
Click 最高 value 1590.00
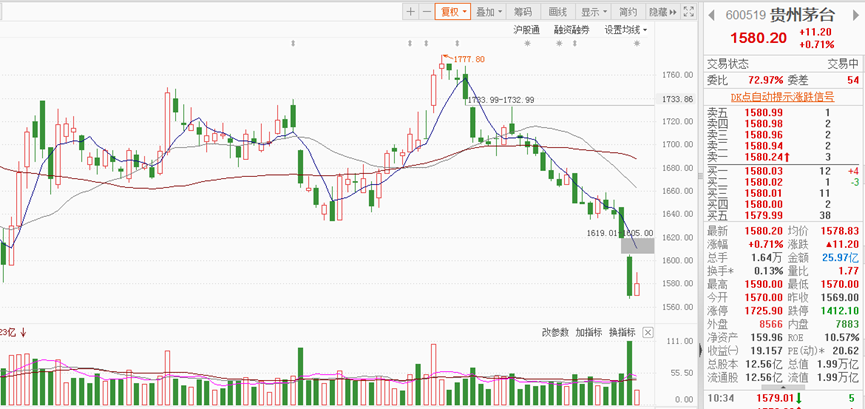coord(763,284)
